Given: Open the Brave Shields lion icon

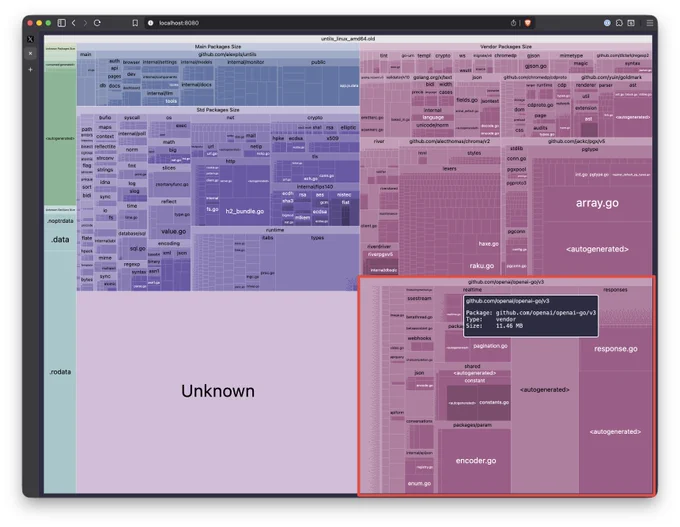Looking at the screenshot, I should pyautogui.click(x=527, y=23).
